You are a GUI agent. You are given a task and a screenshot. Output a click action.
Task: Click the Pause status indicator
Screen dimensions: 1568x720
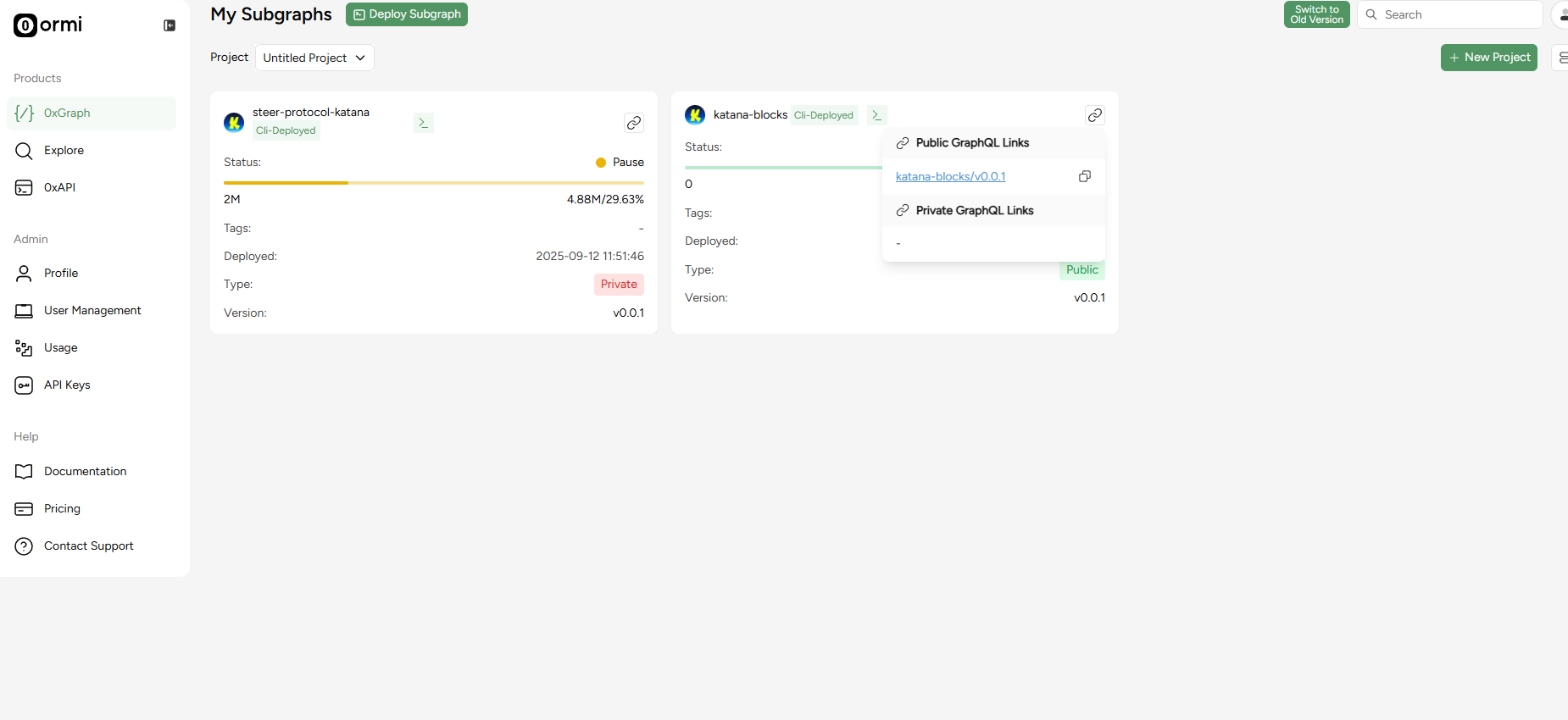pos(620,162)
